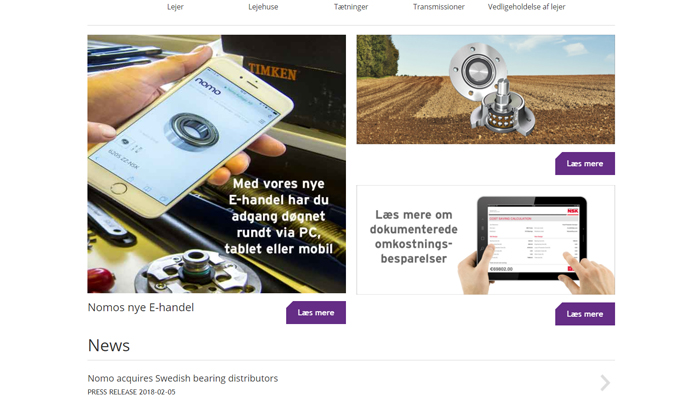The image size is (692, 403).
Task: Click the TIMKEN logo in the promo image
Action: pos(272,71)
